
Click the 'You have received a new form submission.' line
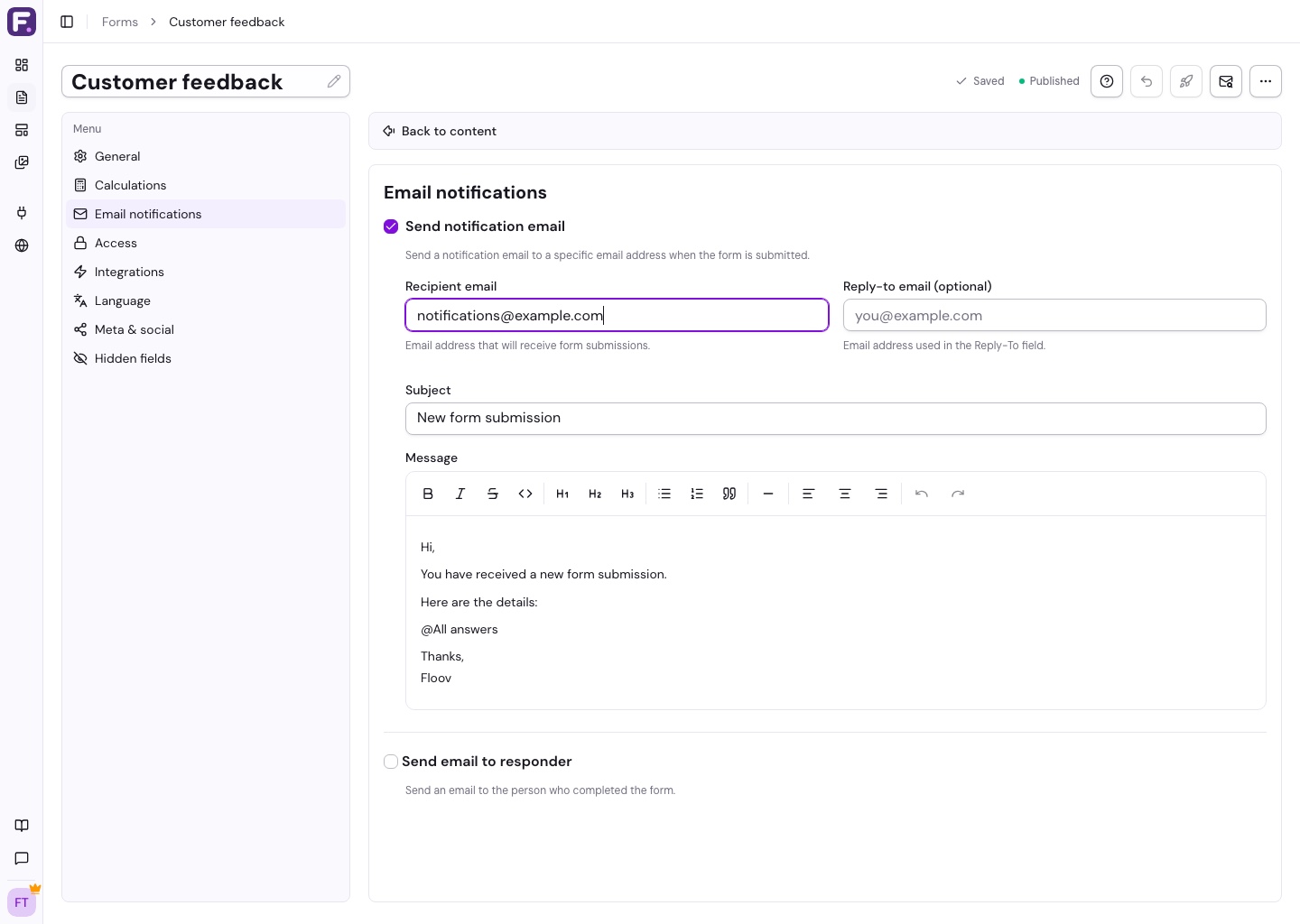pyautogui.click(x=543, y=574)
